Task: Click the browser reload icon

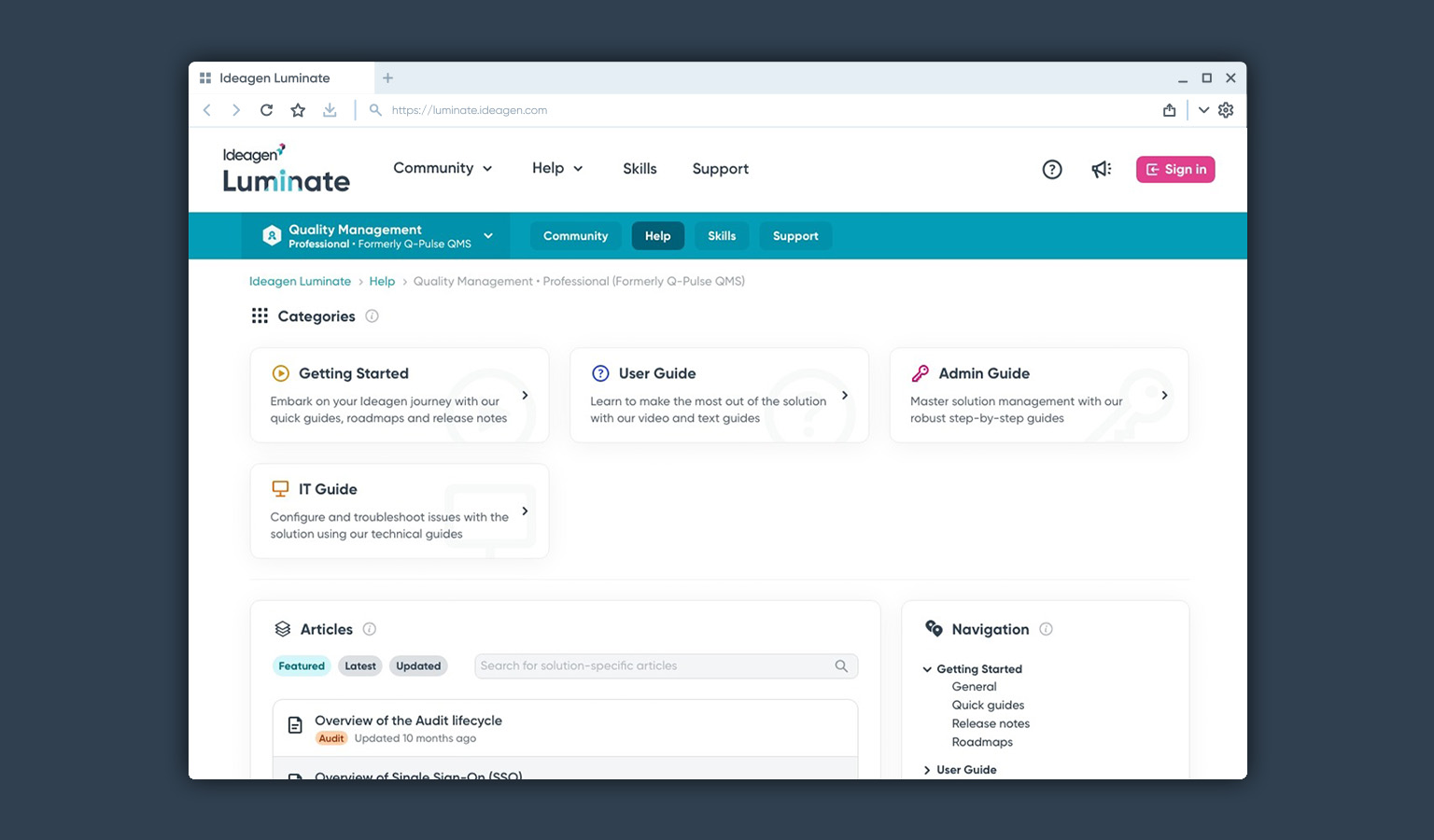Action: [x=266, y=110]
